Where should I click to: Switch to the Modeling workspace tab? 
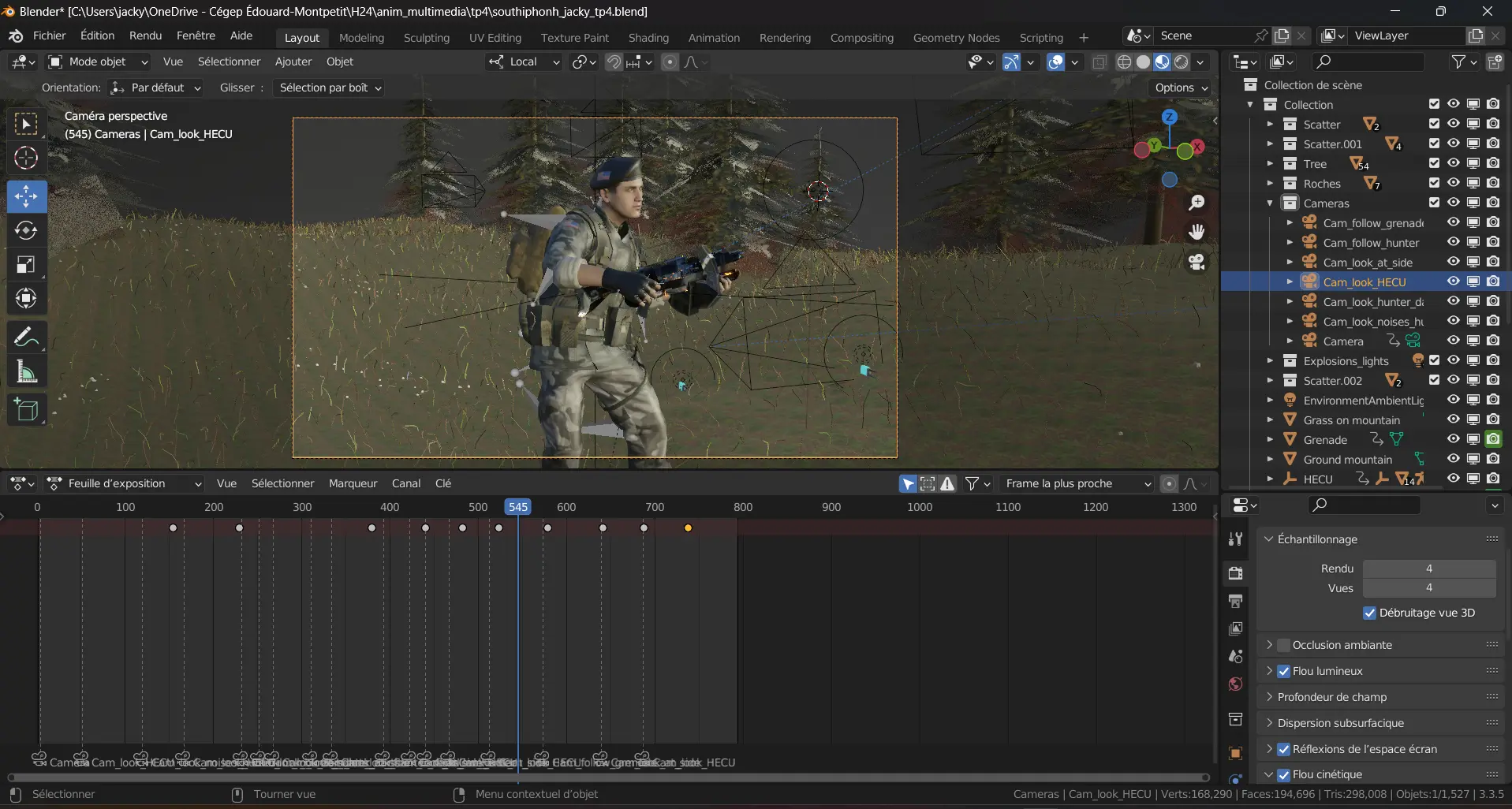point(361,38)
